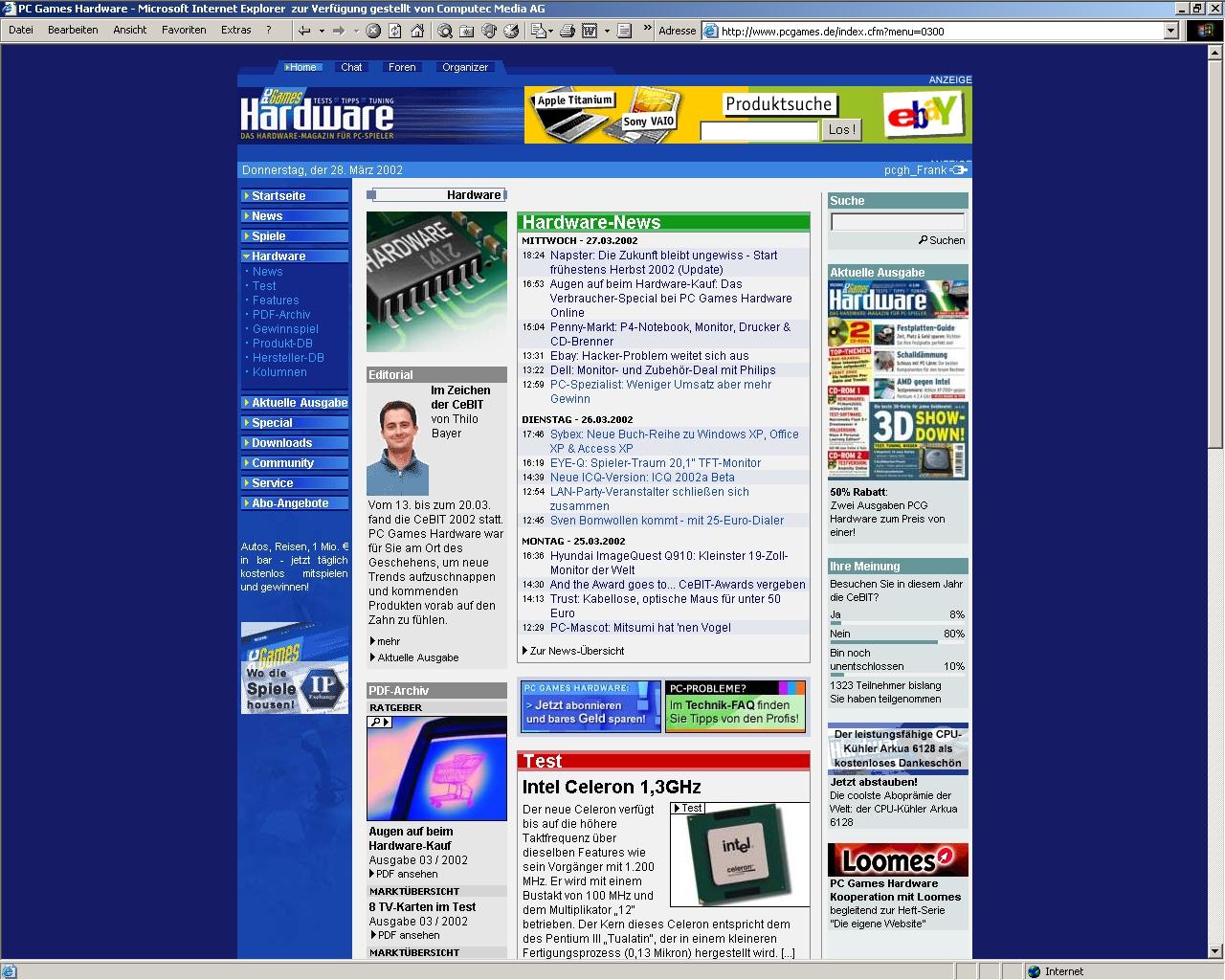Screen dimensions: 1225x980
Task: Open the History clock icon in the toolbar
Action: click(x=511, y=31)
